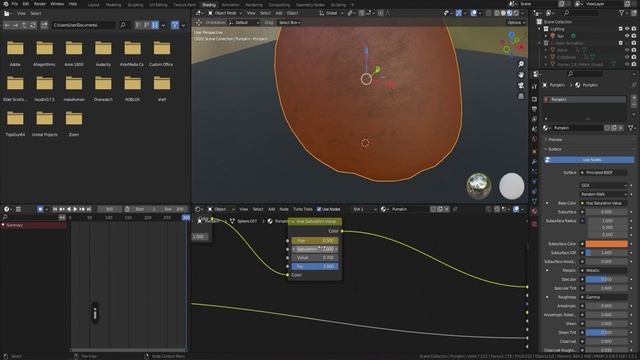Refresh the file browser listing
640x360 pixels.
33,25
